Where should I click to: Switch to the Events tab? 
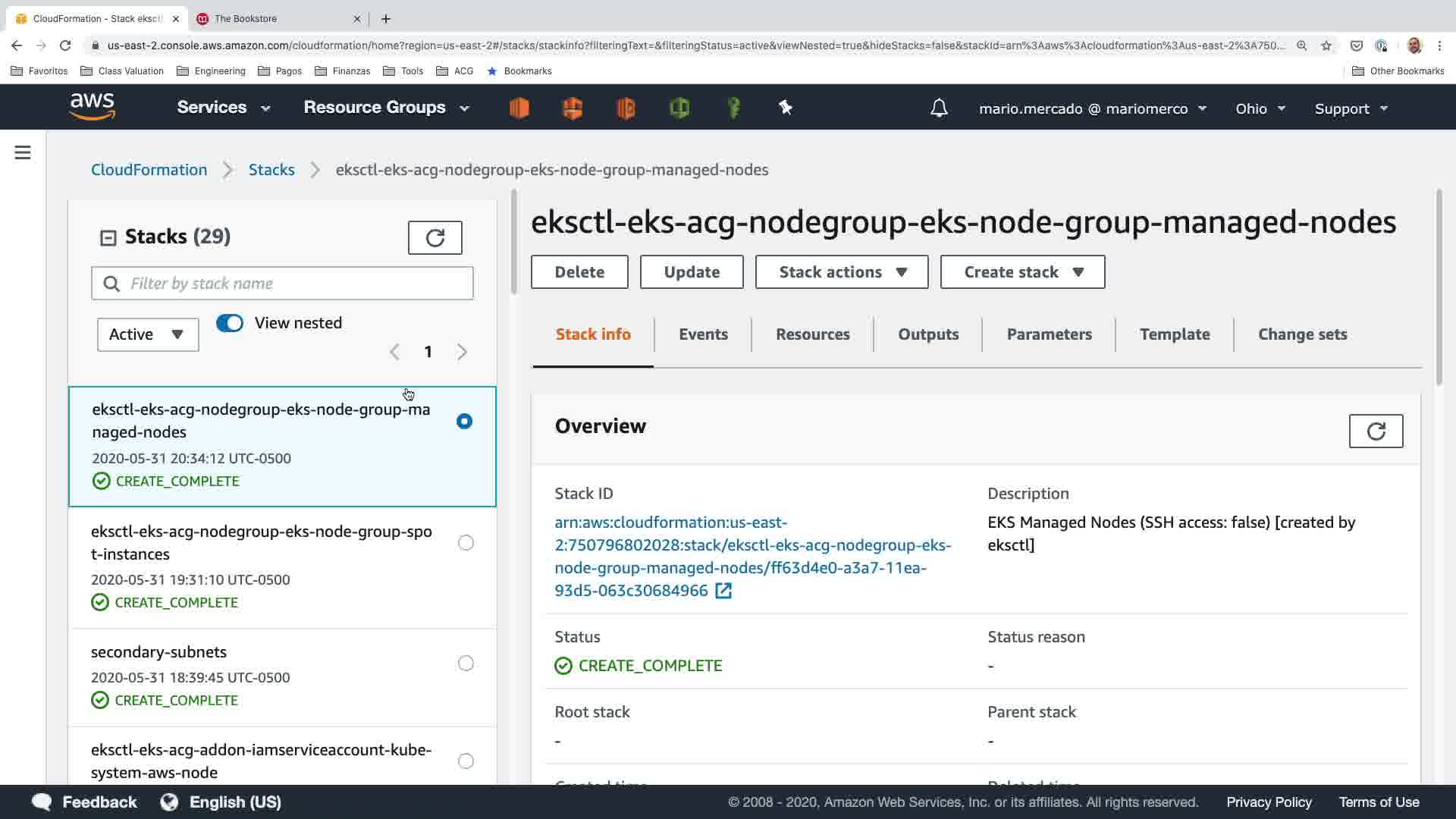click(703, 334)
